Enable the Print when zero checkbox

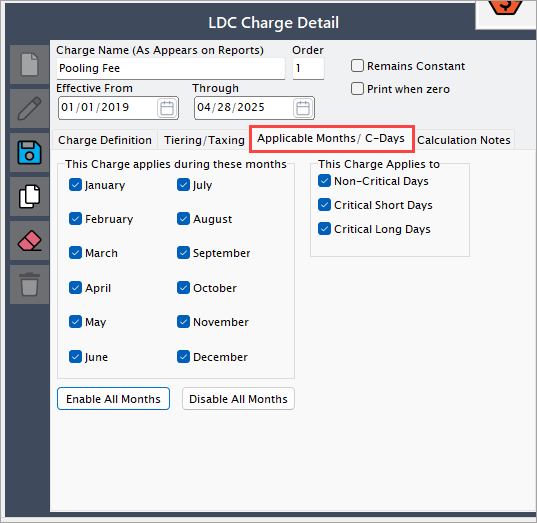click(357, 89)
